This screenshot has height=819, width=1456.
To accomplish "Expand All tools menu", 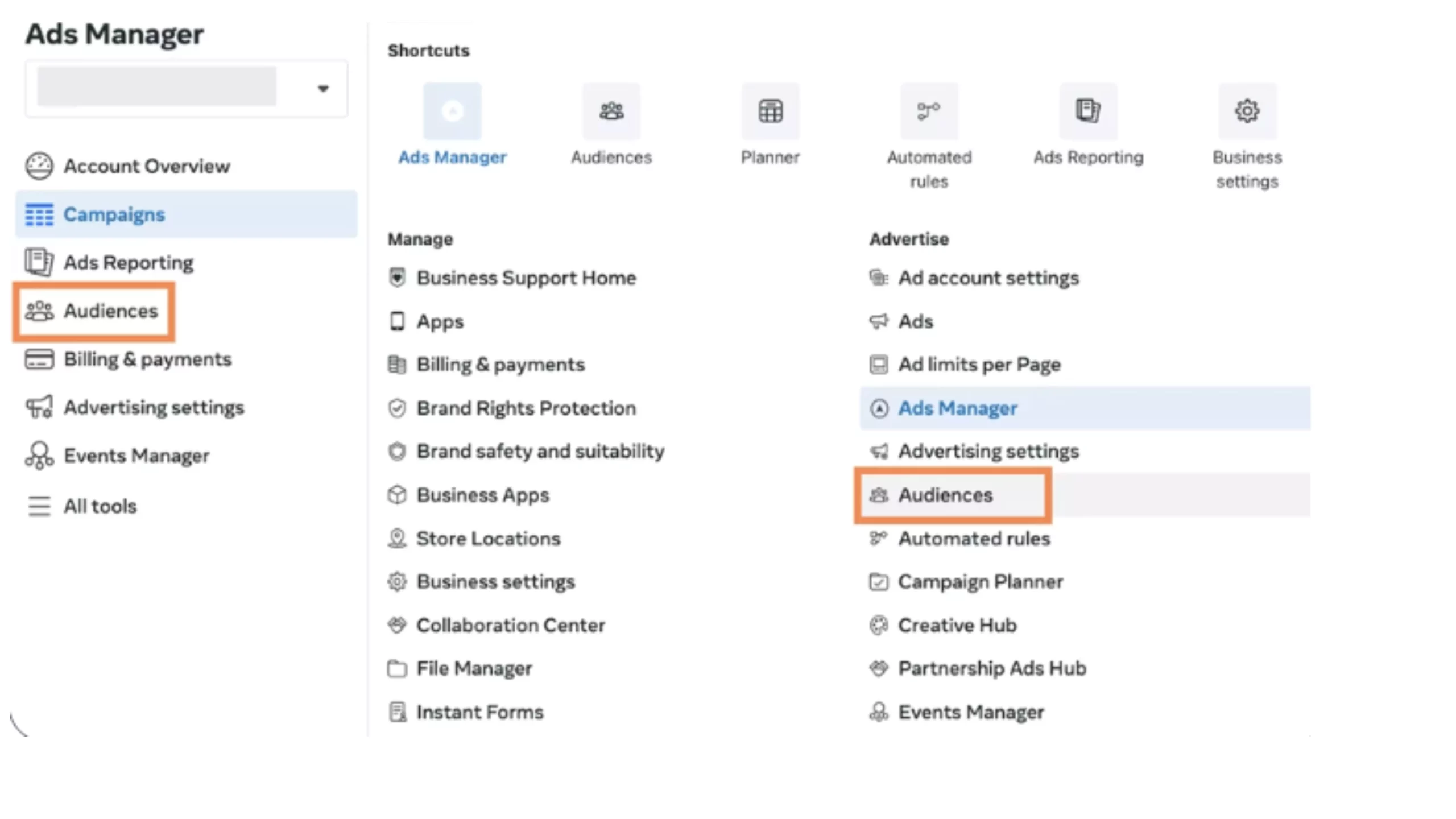I will click(100, 506).
